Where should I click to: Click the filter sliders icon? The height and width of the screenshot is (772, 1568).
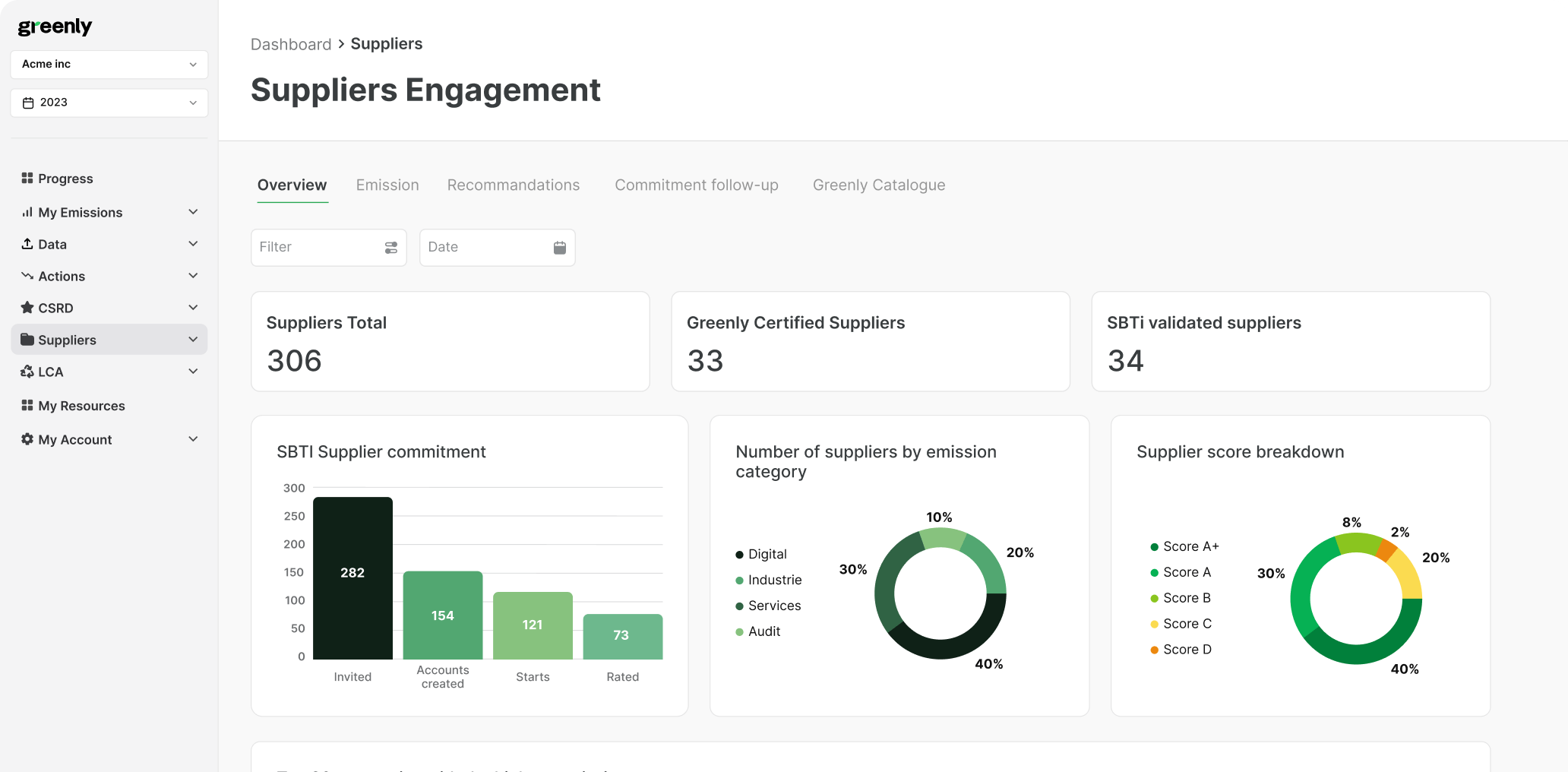tap(390, 248)
